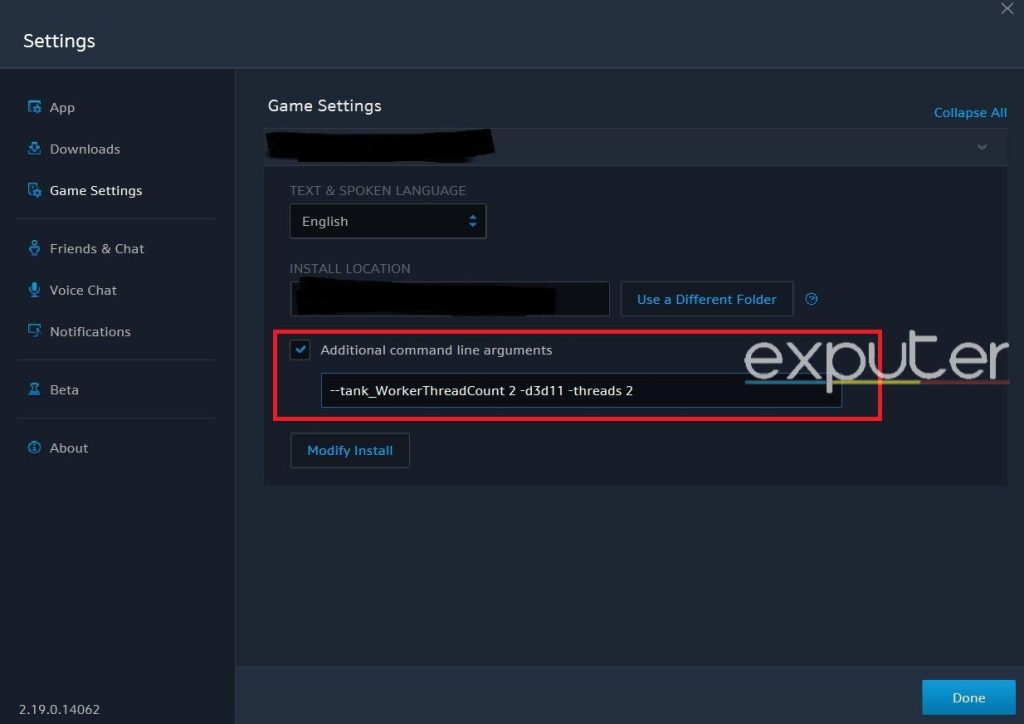Open Downloads settings via its arrow icon
The height and width of the screenshot is (724, 1024).
pyautogui.click(x=36, y=148)
